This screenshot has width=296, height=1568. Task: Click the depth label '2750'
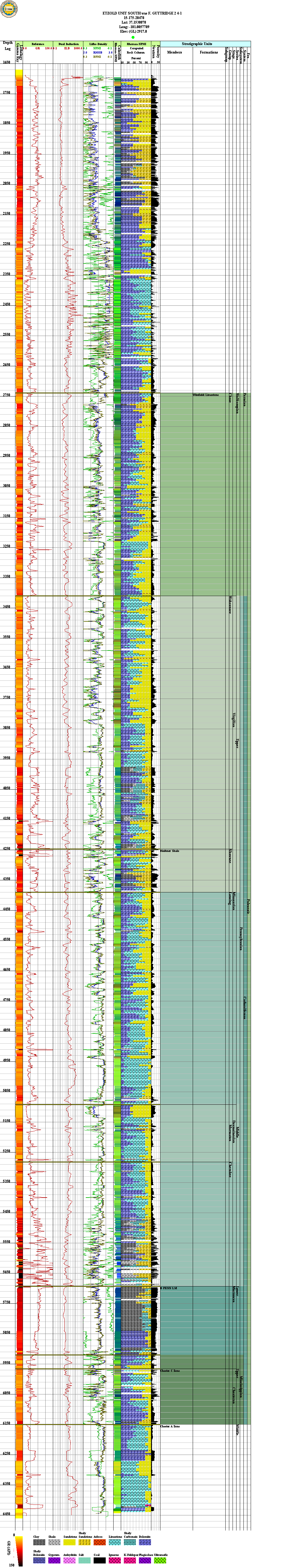point(7,396)
